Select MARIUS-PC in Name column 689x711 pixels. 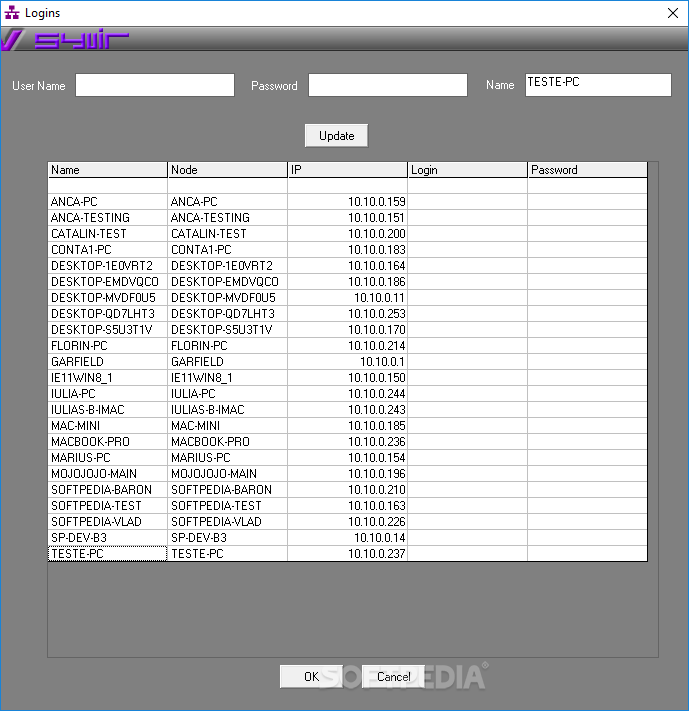[x=108, y=458]
